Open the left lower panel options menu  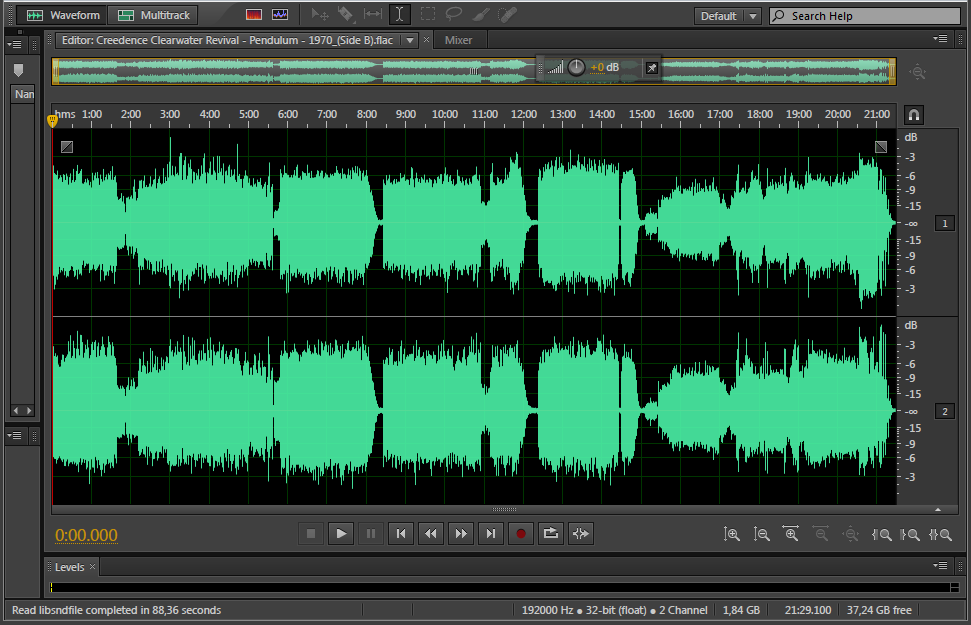click(x=14, y=435)
